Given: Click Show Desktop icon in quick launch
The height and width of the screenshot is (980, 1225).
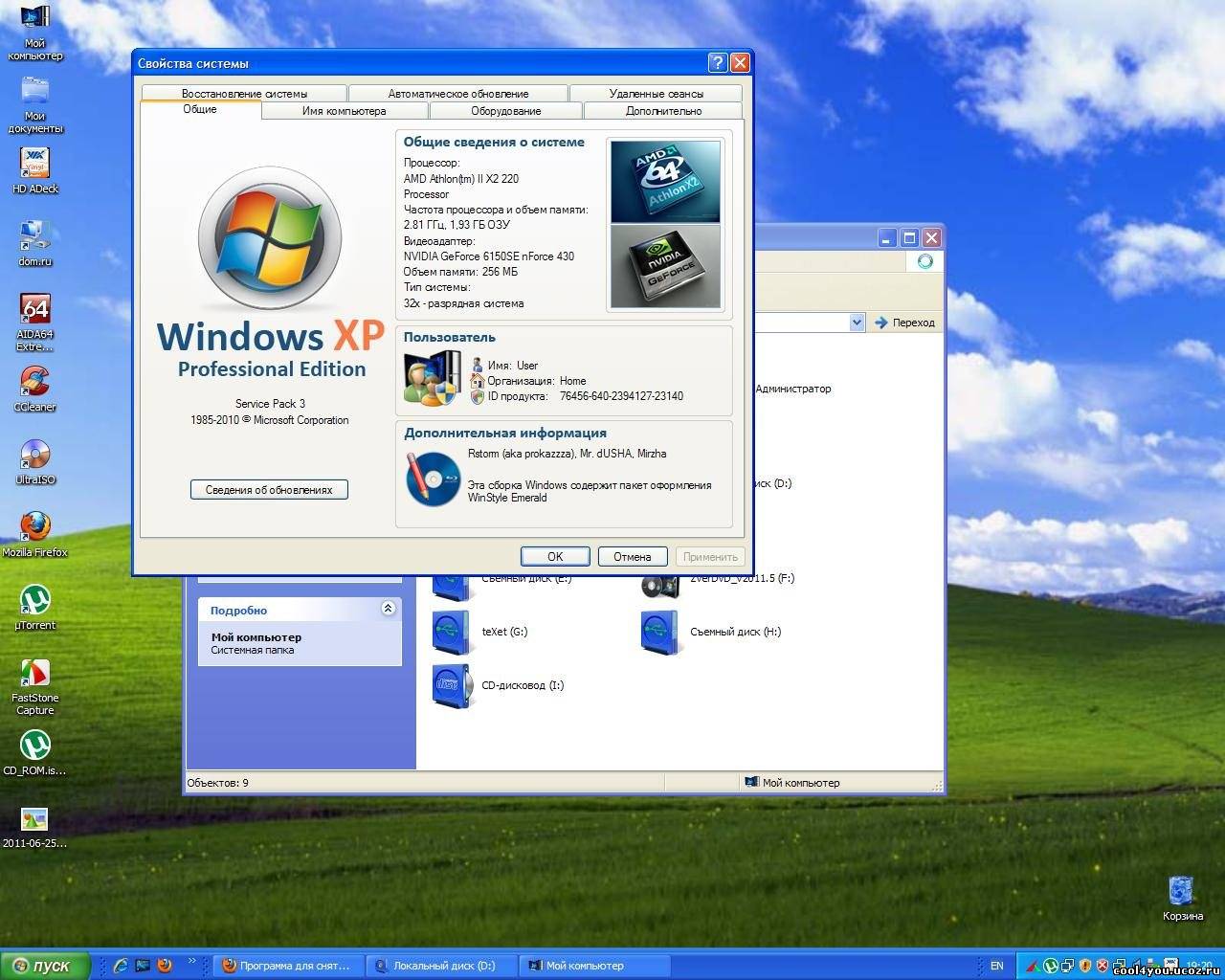Looking at the screenshot, I should tap(143, 965).
